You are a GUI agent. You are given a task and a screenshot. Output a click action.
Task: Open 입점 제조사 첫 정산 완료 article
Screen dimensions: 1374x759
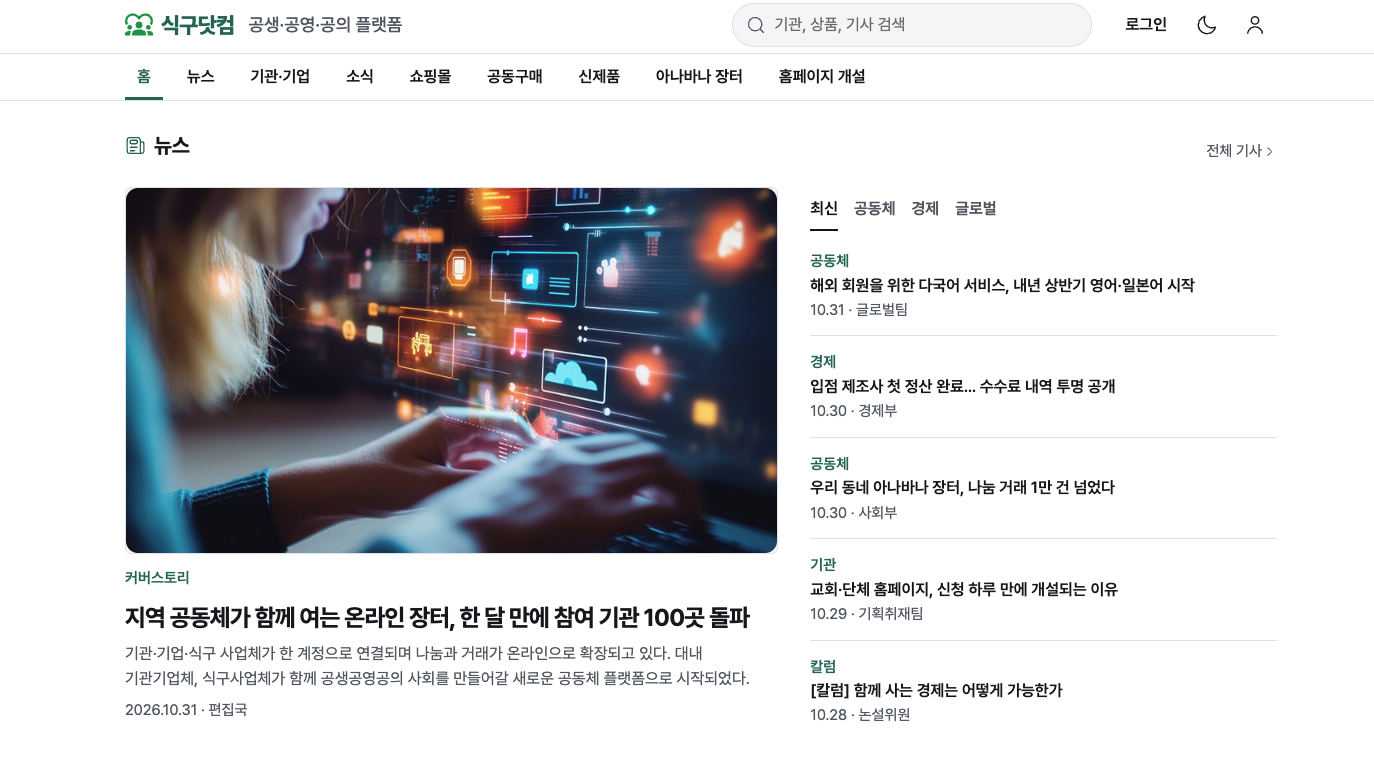[962, 386]
